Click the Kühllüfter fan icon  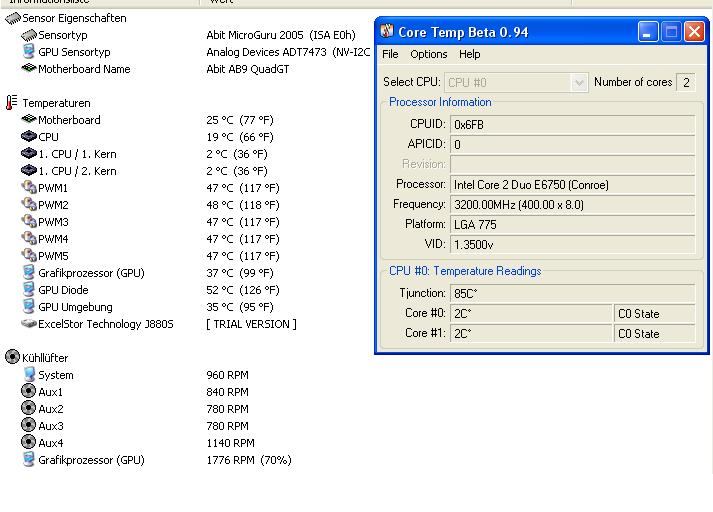tap(12, 357)
